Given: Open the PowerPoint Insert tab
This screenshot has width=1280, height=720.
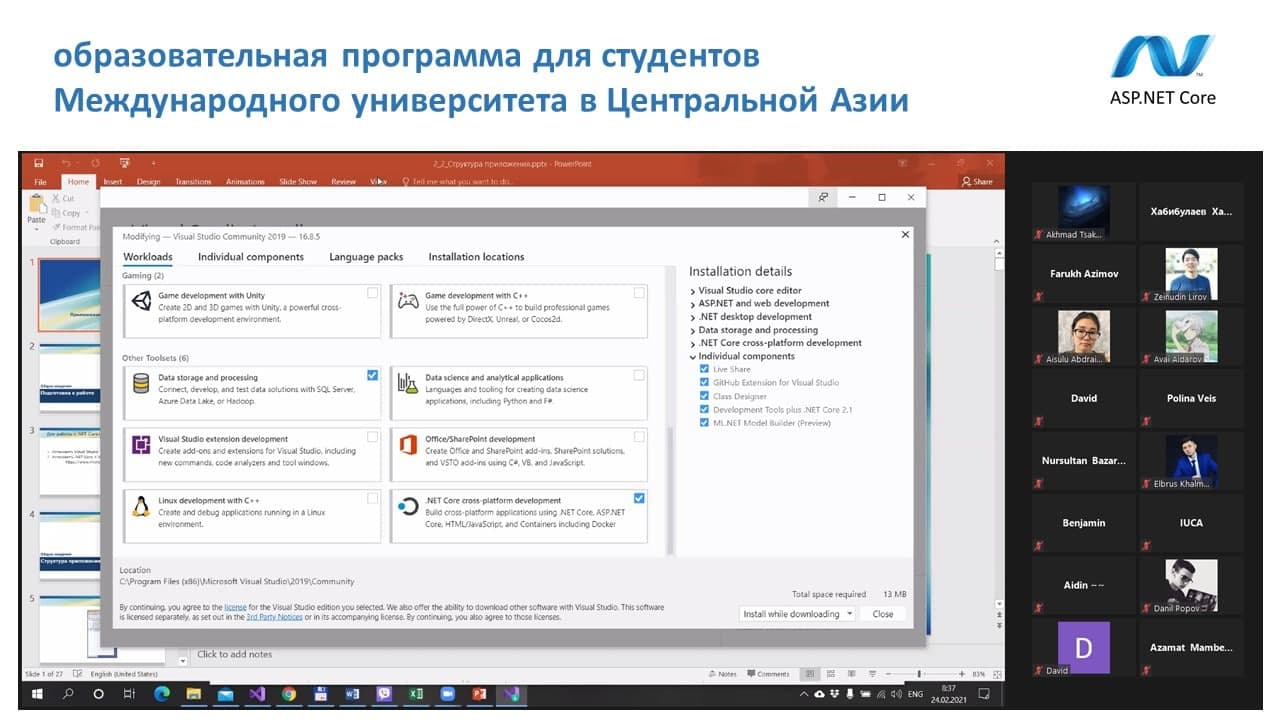Looking at the screenshot, I should click(112, 182).
